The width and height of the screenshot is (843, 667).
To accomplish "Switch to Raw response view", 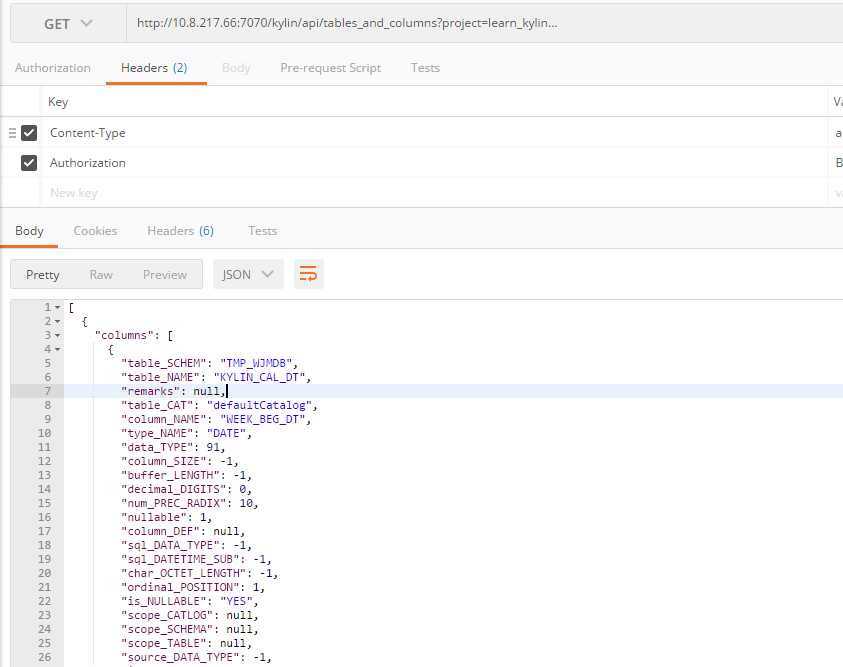I will point(101,275).
